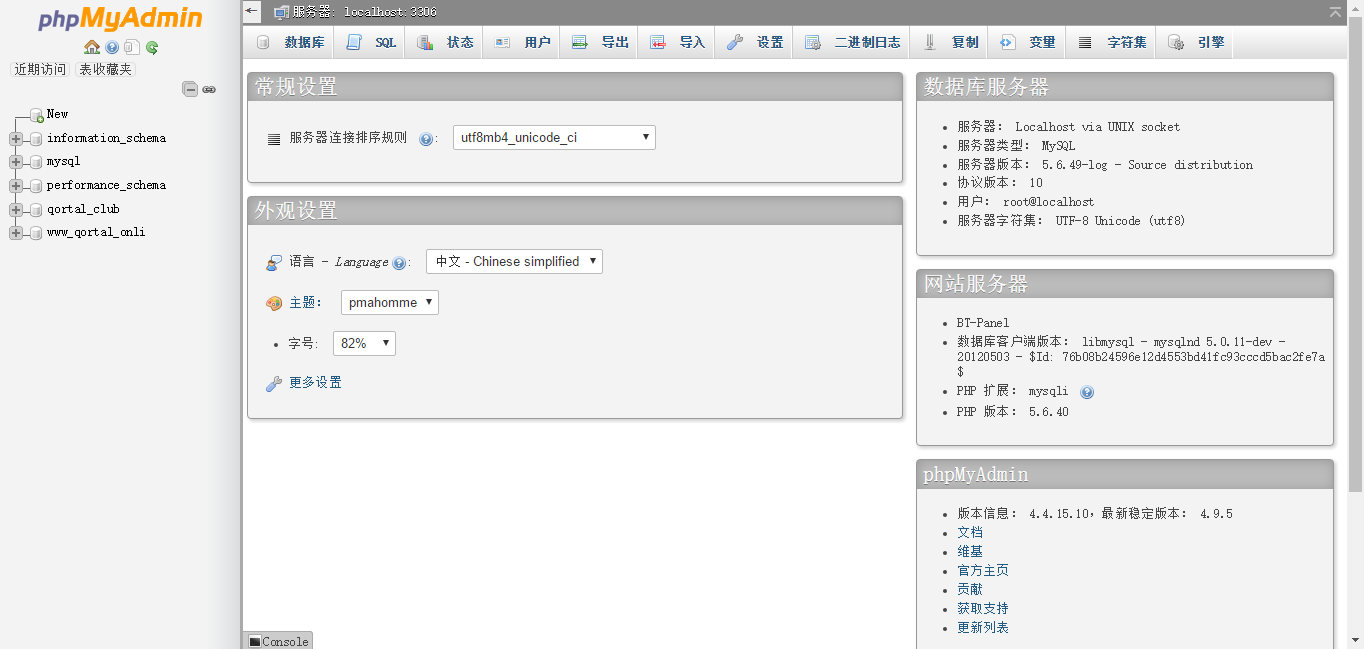Open the documentation pages icon in the sidebar

[132, 47]
